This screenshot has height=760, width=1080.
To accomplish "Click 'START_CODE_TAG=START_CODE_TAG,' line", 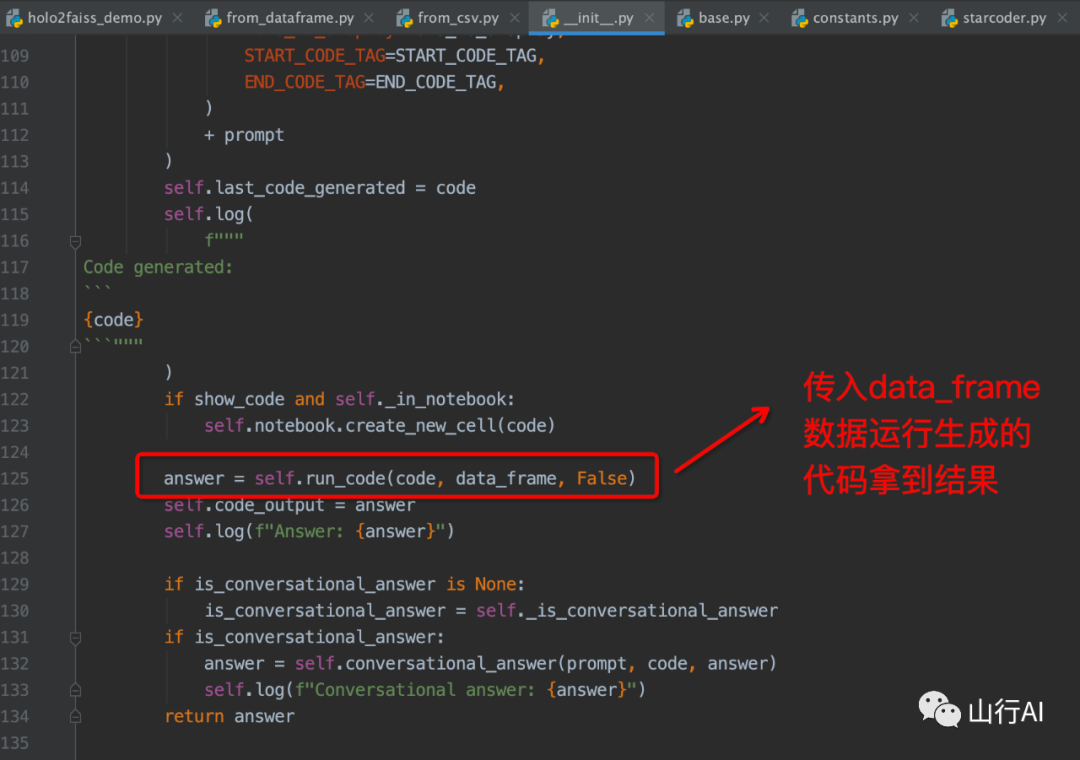I will point(395,56).
